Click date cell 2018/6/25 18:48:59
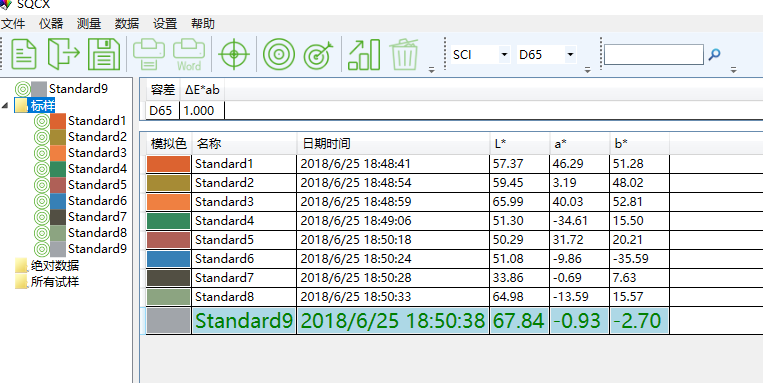The image size is (763, 383). click(393, 202)
